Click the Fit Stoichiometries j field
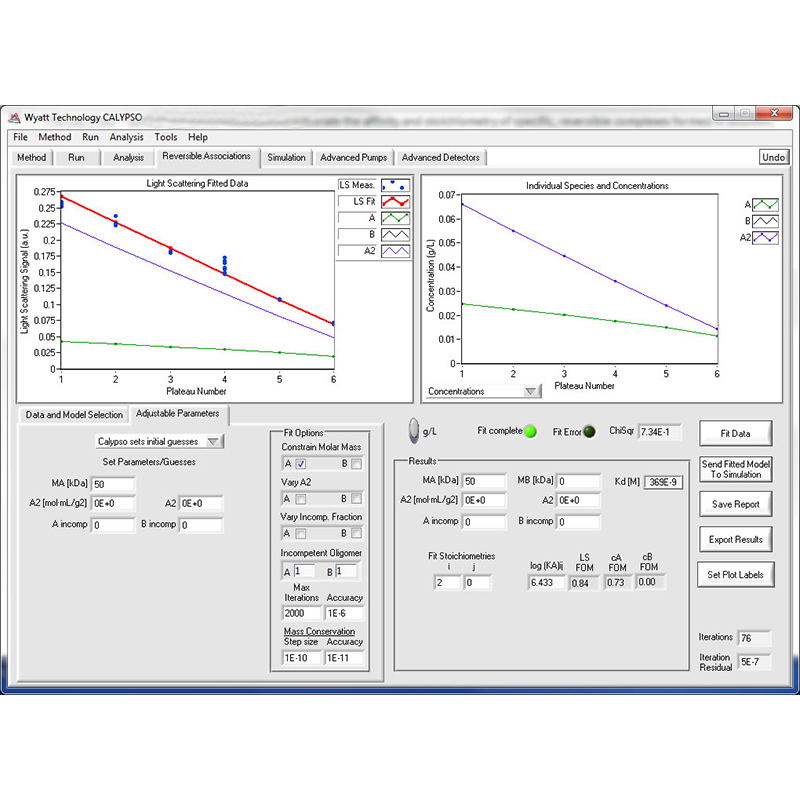 [x=478, y=583]
